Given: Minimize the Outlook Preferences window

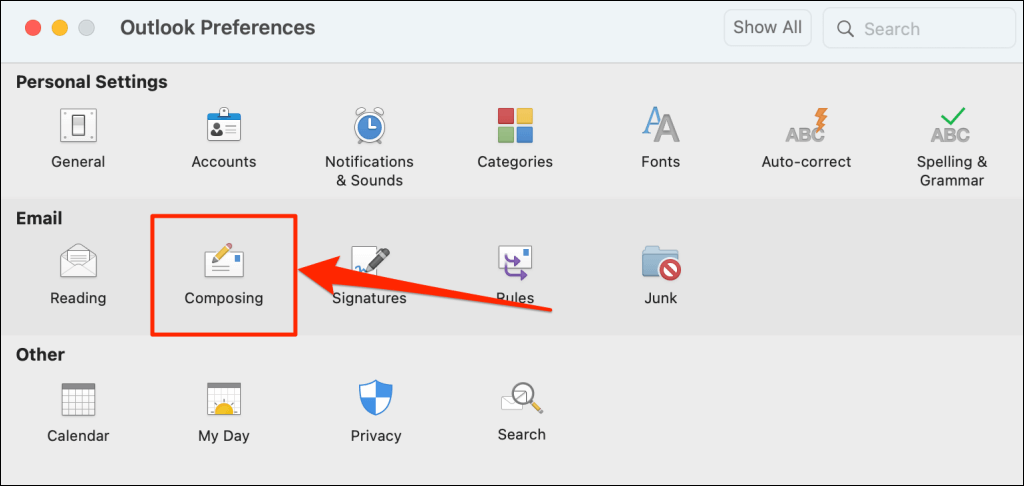Looking at the screenshot, I should [59, 28].
